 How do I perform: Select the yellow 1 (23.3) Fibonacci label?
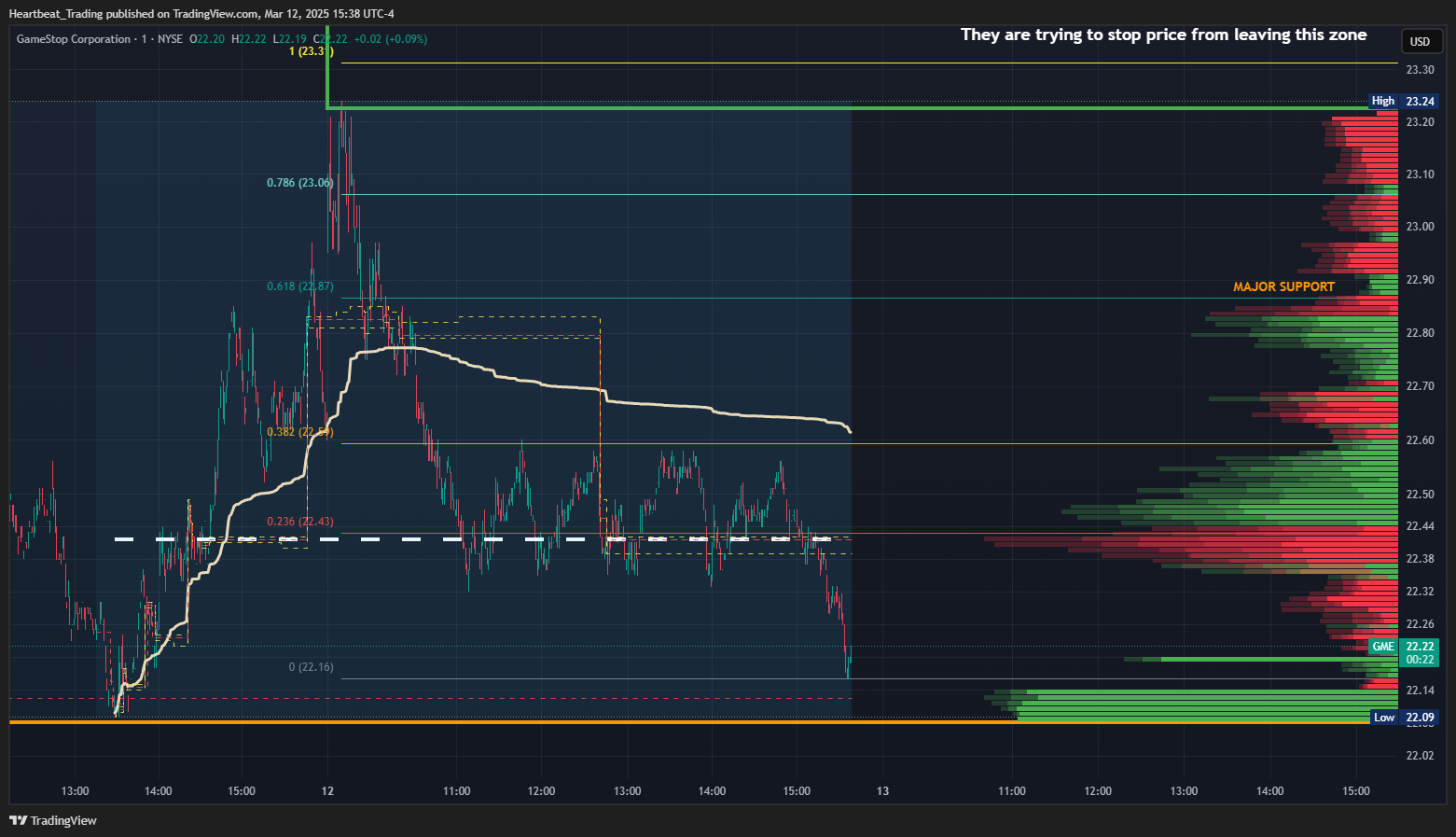pyautogui.click(x=311, y=51)
